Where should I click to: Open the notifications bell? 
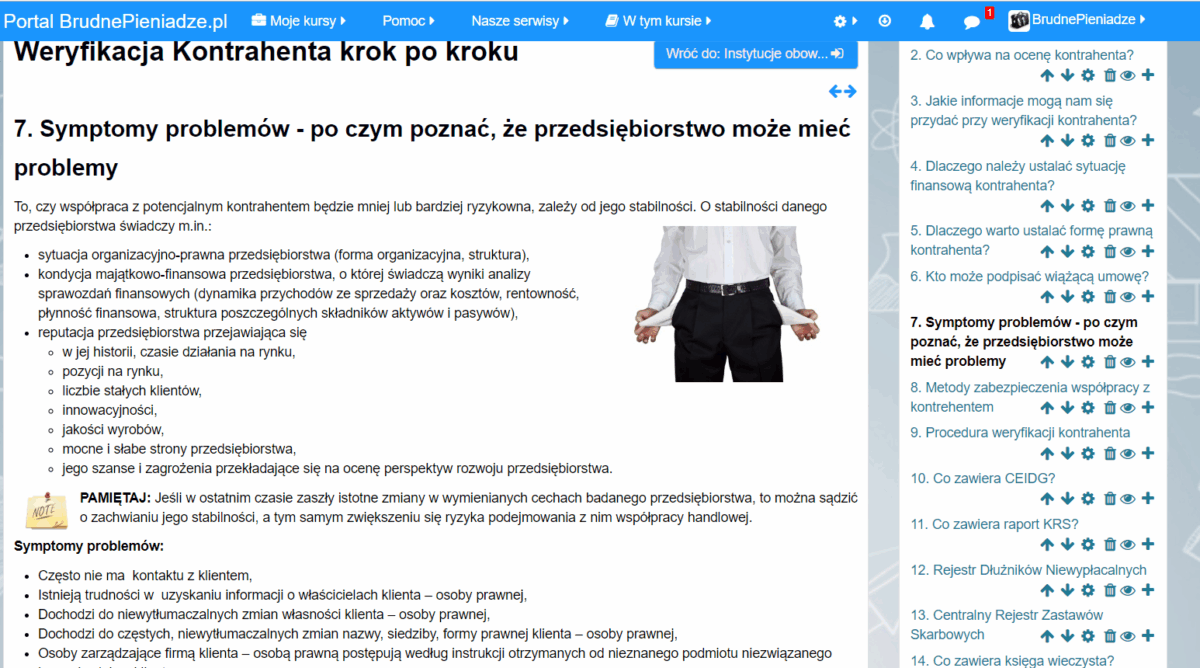point(927,21)
